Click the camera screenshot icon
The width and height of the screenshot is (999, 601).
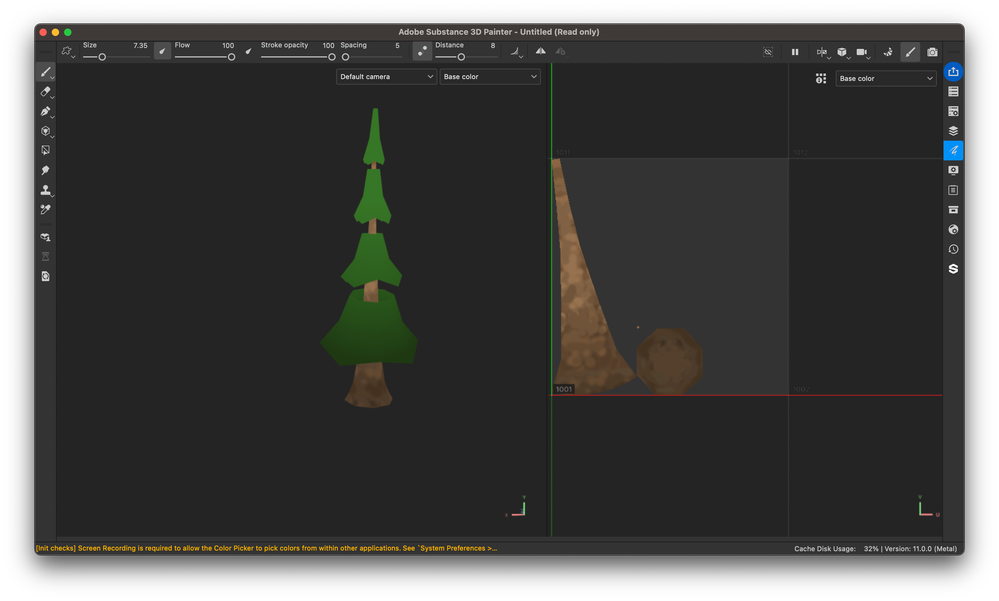(x=932, y=52)
